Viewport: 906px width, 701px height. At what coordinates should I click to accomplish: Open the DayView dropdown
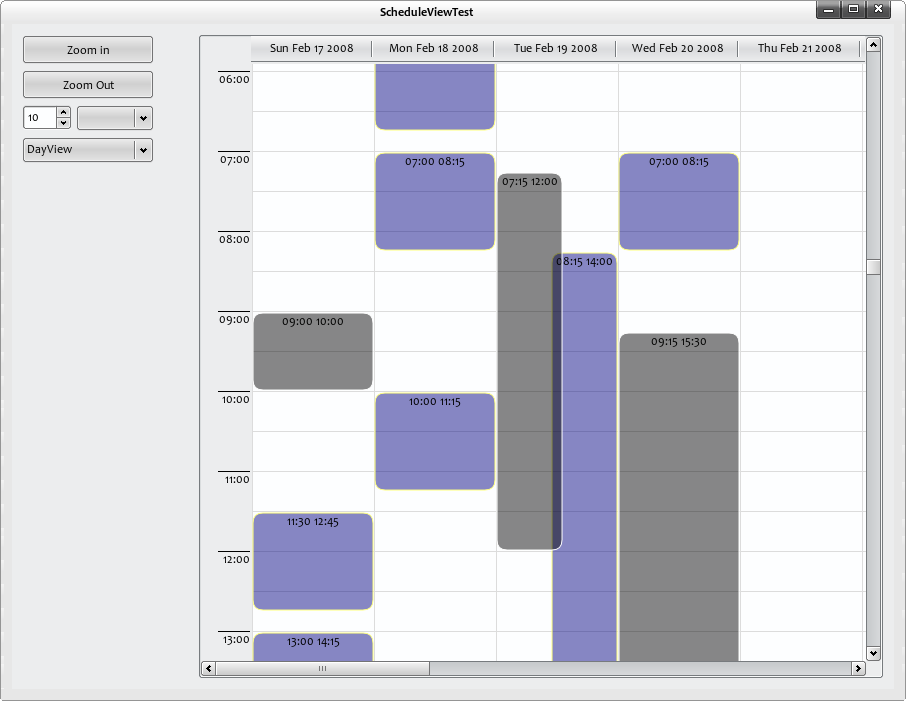[88, 150]
